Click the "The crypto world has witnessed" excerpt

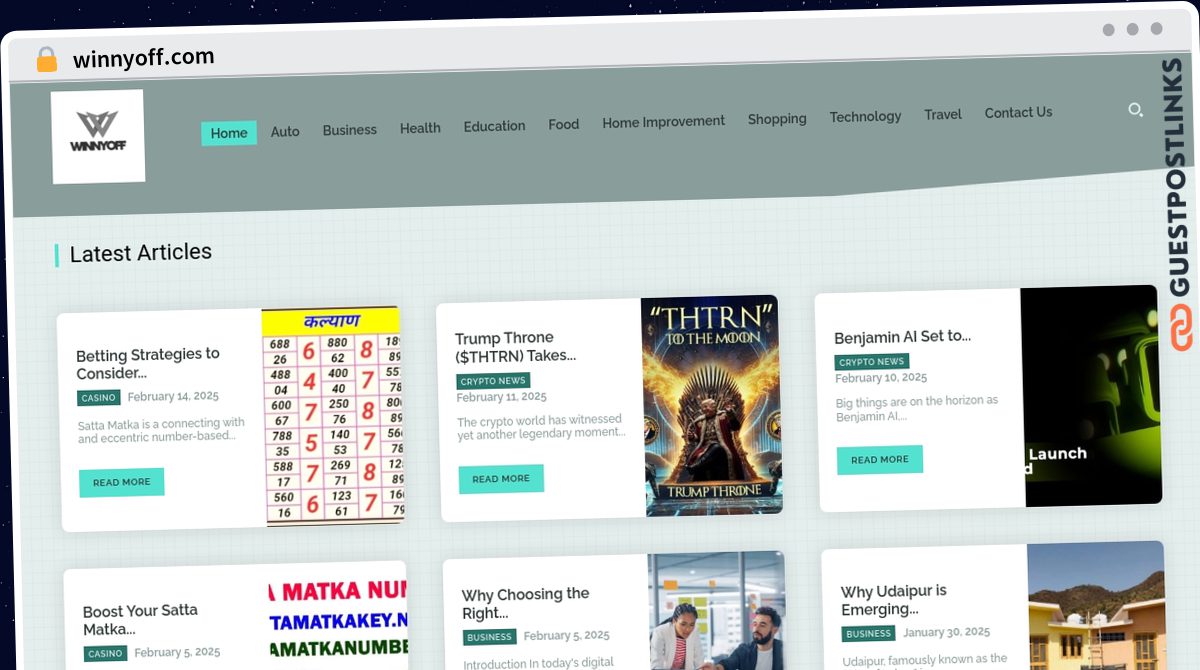(541, 427)
